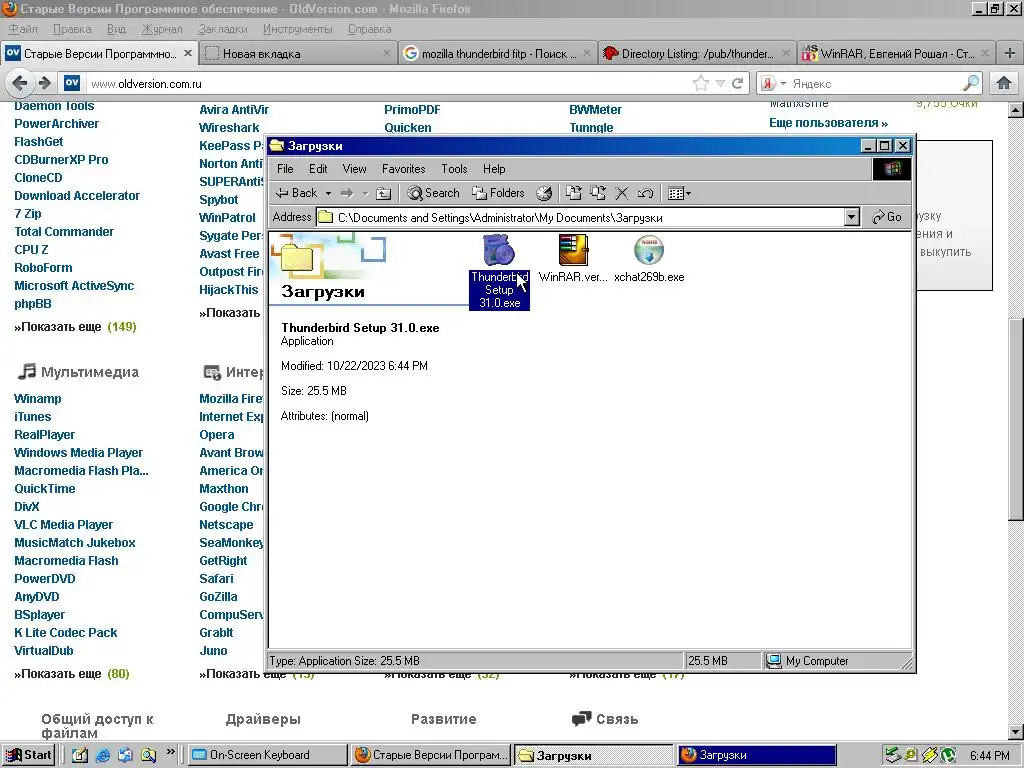The width and height of the screenshot is (1024, 768).
Task: Go back in the Загрузки folder window
Action: pyautogui.click(x=296, y=193)
